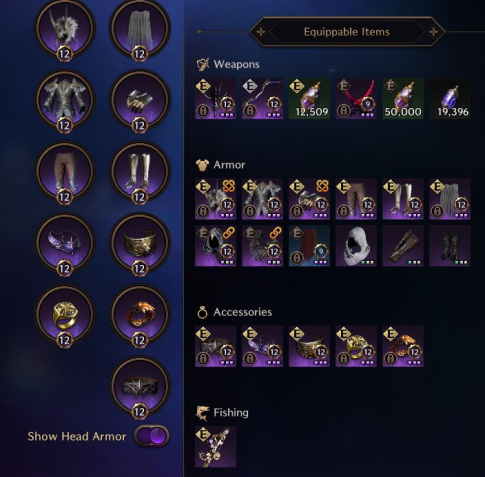Select the equipped belt slot
485x477 pixels.
pyautogui.click(x=140, y=387)
